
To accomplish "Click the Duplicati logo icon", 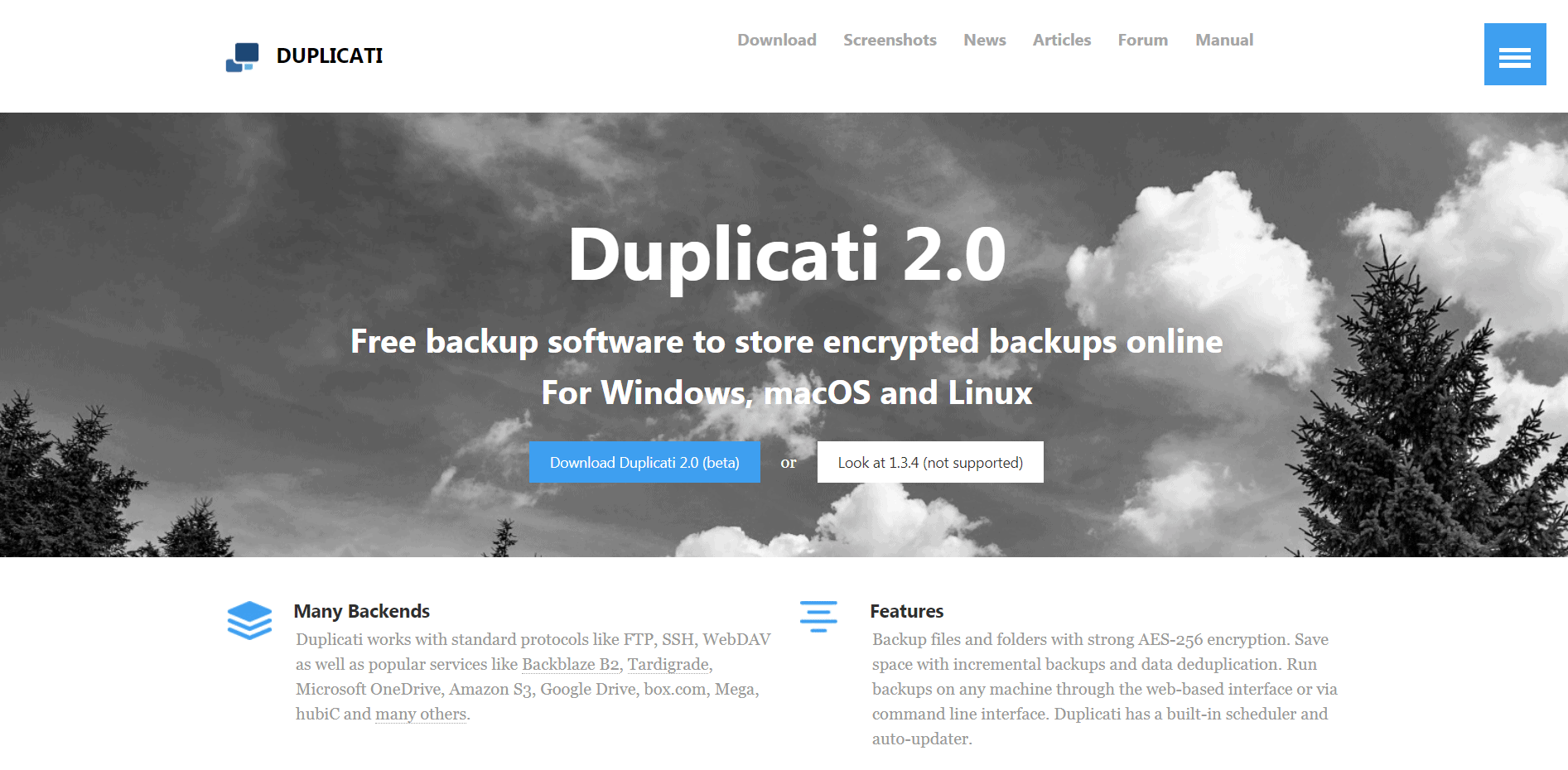I will point(243,57).
